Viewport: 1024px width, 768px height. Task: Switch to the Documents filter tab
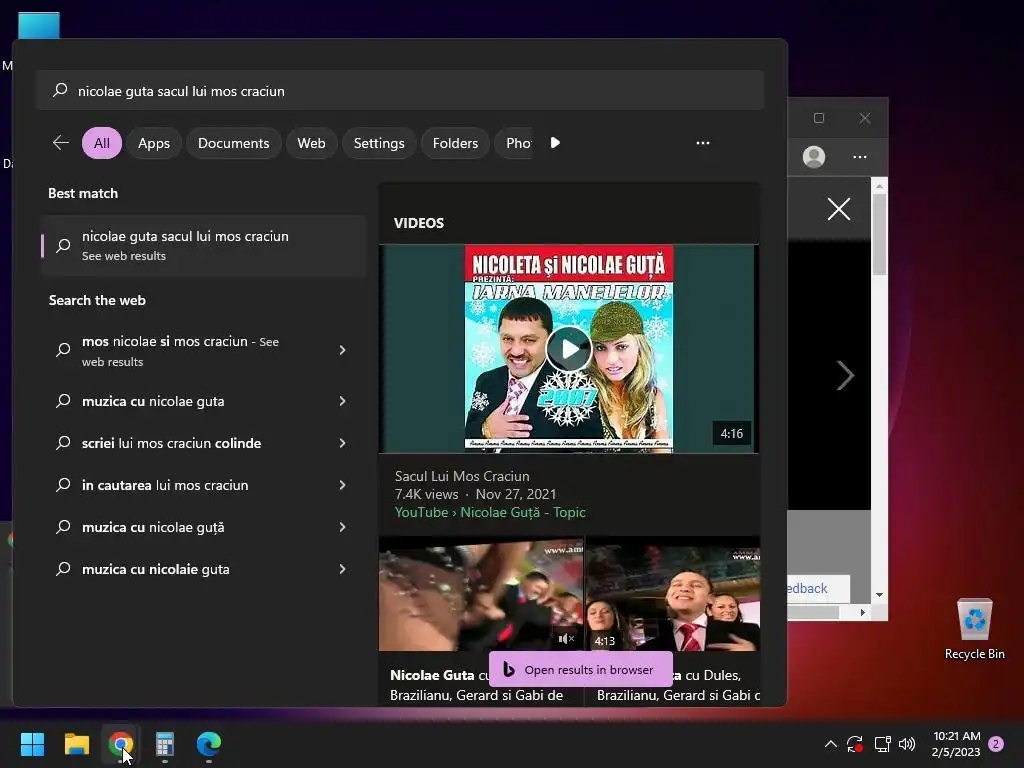(233, 143)
